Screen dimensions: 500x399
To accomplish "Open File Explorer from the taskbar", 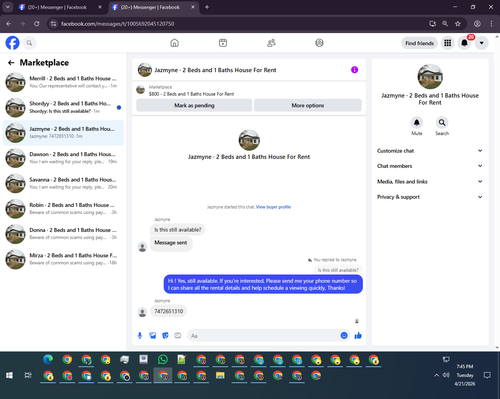I will click(220, 376).
